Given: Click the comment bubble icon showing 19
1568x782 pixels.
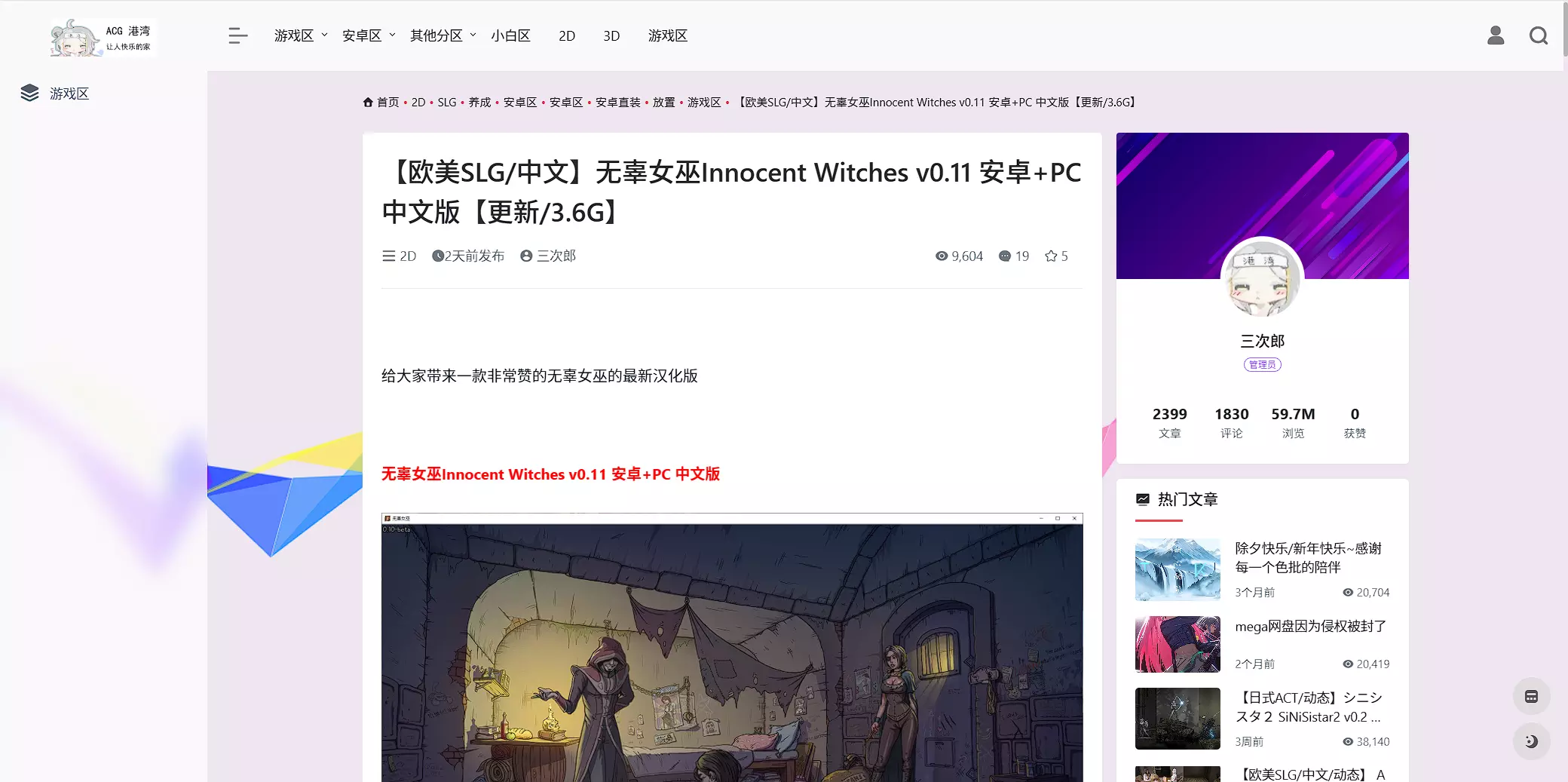Looking at the screenshot, I should (1005, 256).
